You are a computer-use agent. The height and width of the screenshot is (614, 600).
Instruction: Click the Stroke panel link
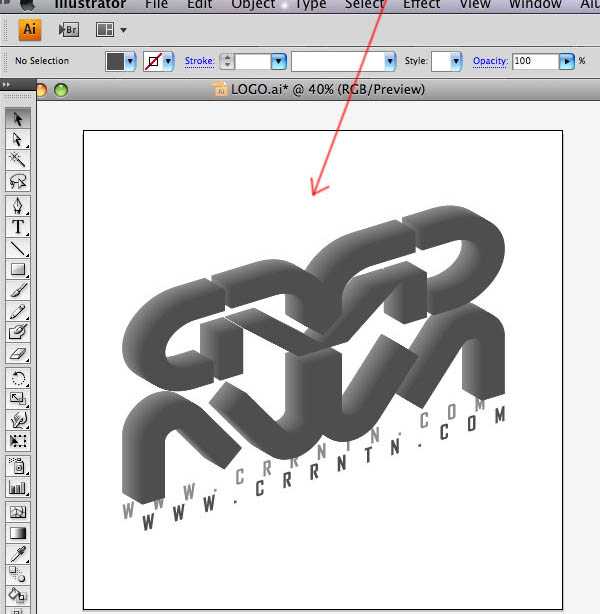tap(199, 61)
